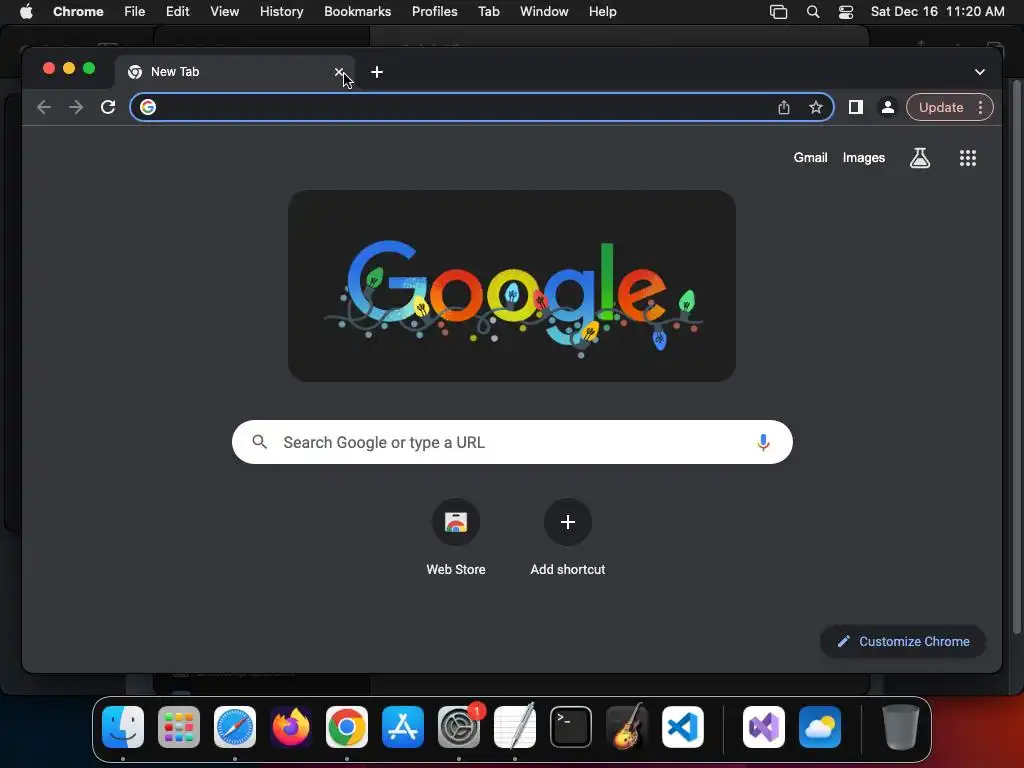The image size is (1024, 768).
Task: Open the Help menu
Action: tap(602, 12)
